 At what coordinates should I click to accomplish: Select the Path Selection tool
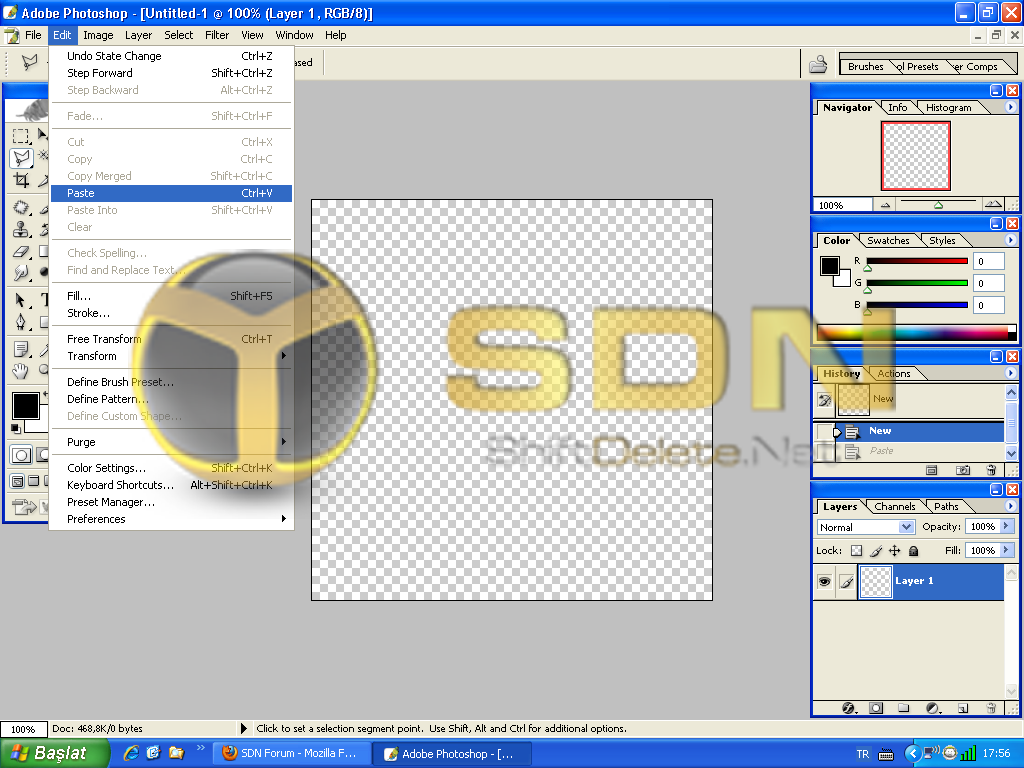pyautogui.click(x=21, y=300)
